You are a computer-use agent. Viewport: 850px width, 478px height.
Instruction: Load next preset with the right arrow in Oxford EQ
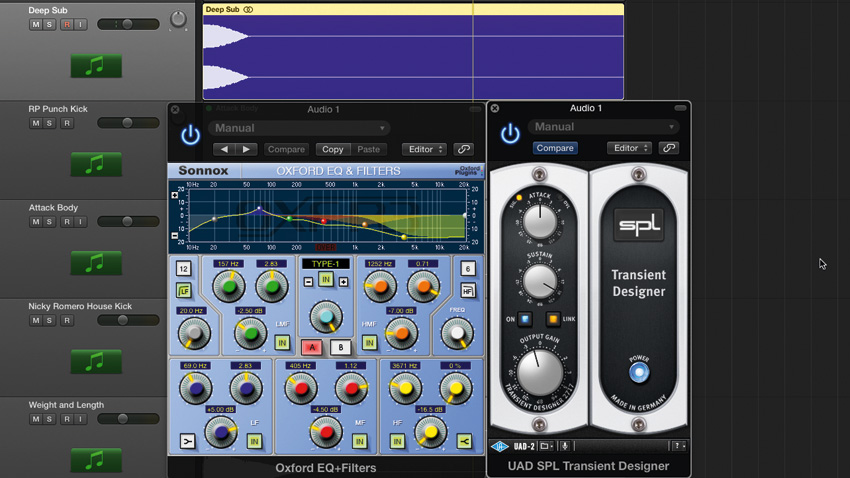pyautogui.click(x=246, y=149)
